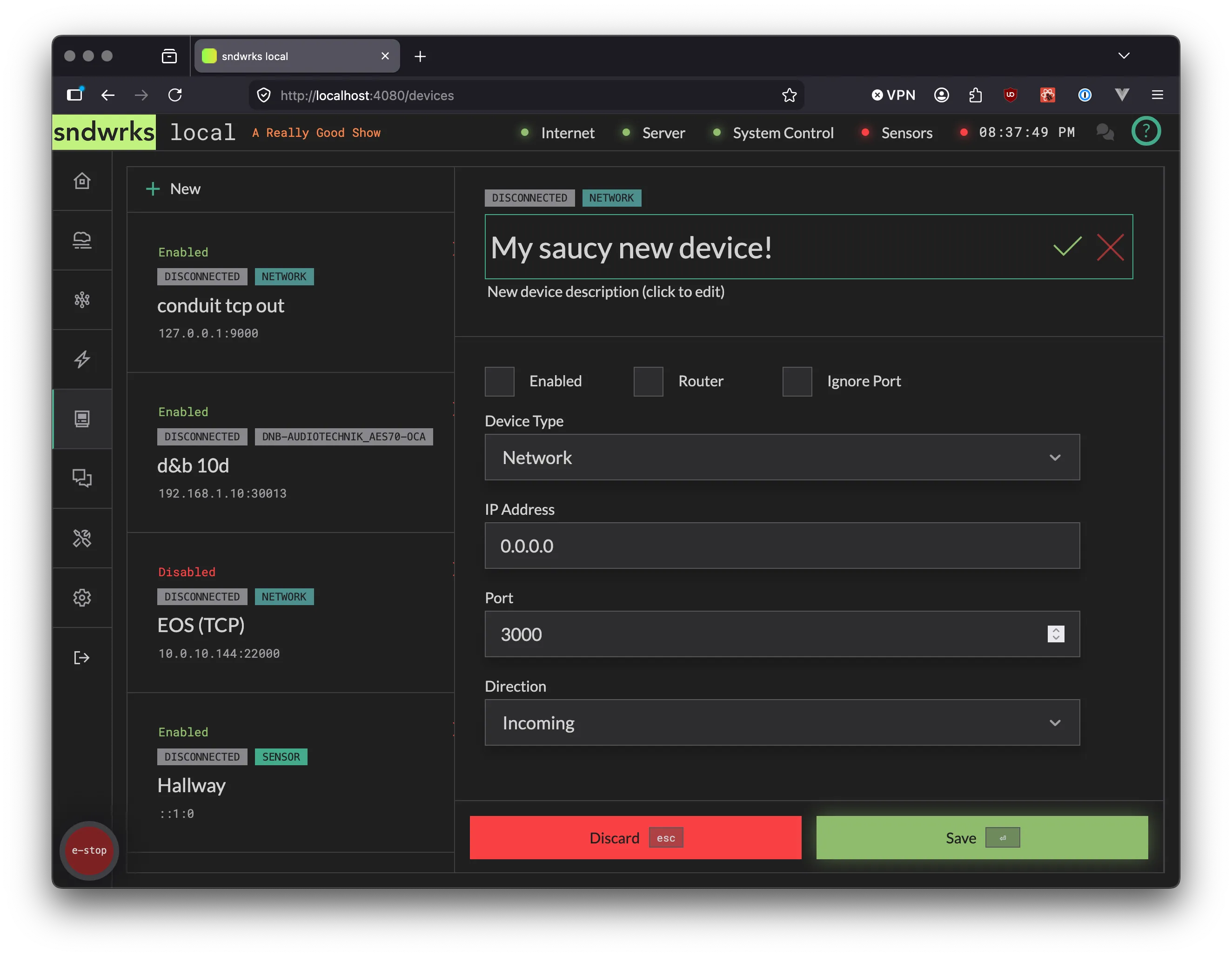
Task: Toggle the Enabled checkbox
Action: click(499, 381)
